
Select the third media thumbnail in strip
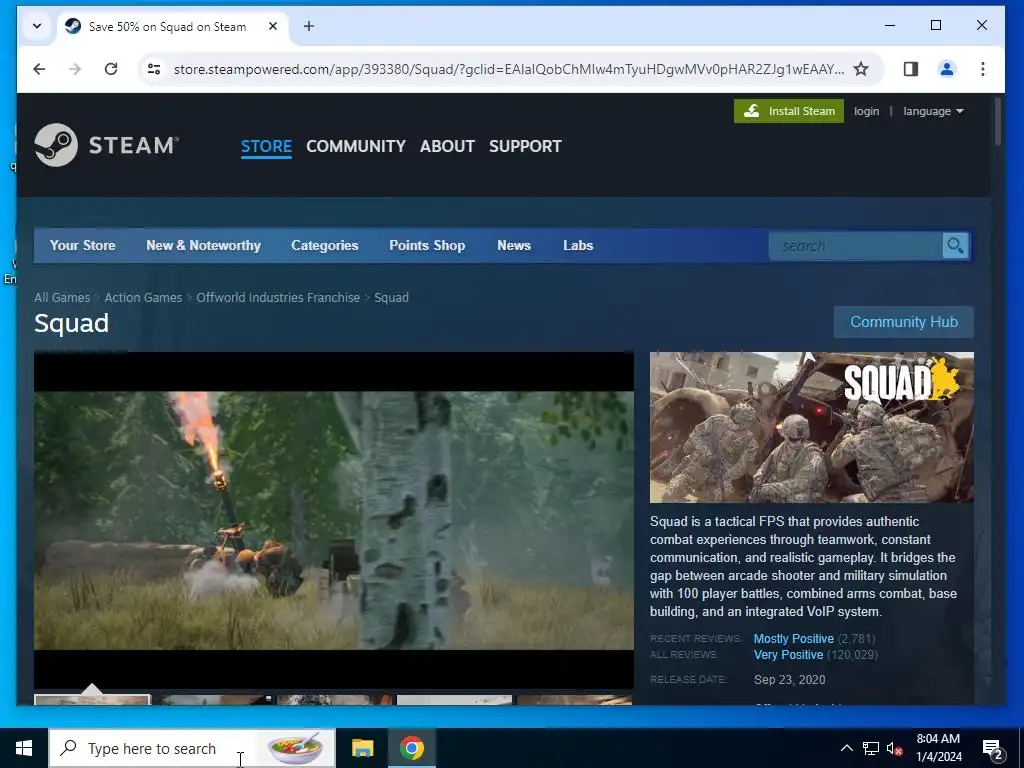click(334, 700)
